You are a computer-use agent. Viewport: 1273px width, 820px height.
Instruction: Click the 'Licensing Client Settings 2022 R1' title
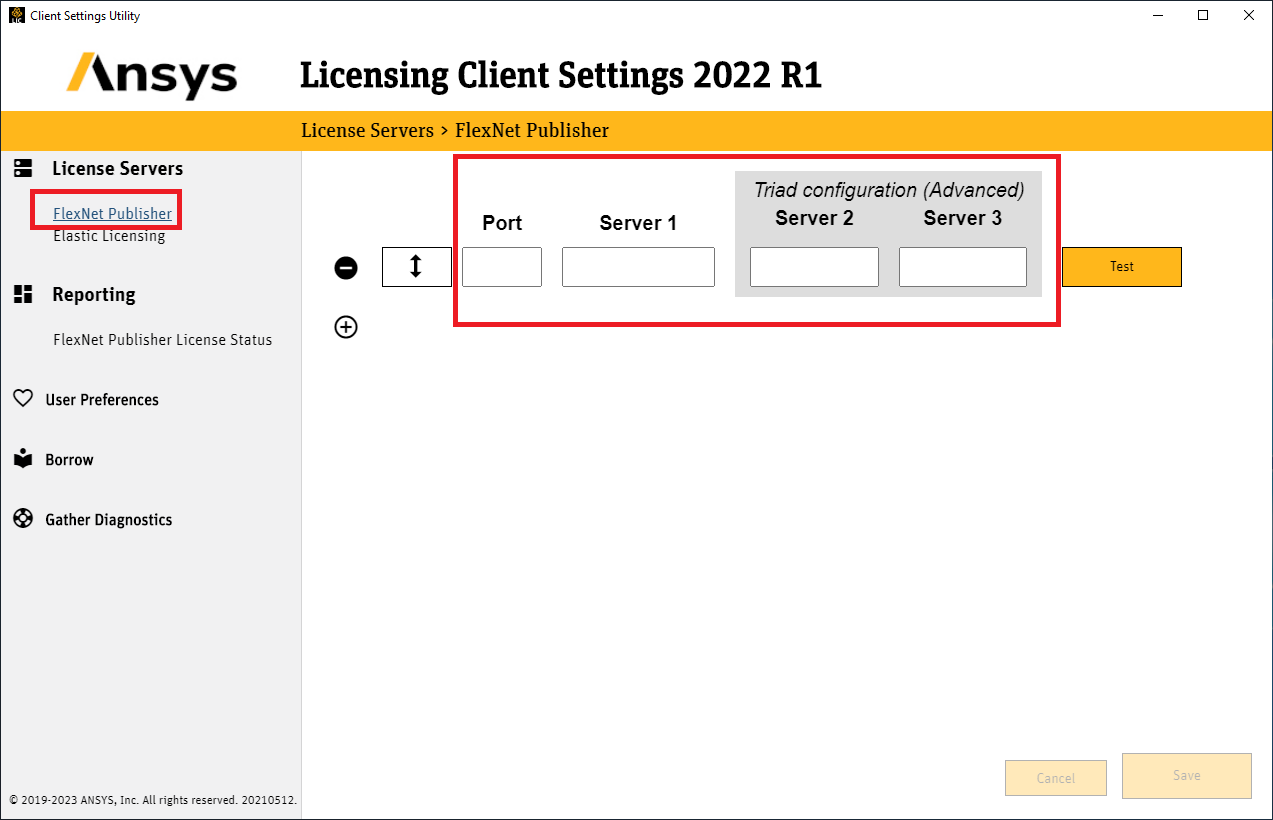(x=561, y=76)
